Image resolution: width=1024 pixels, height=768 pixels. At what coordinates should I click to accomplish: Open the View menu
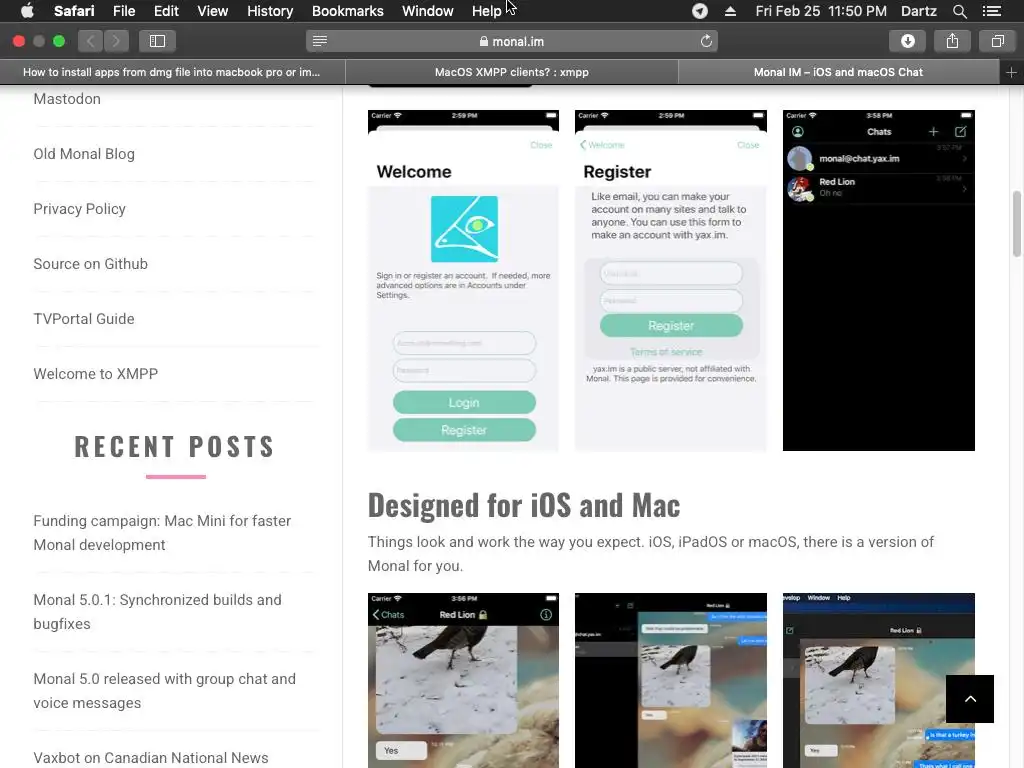point(212,11)
